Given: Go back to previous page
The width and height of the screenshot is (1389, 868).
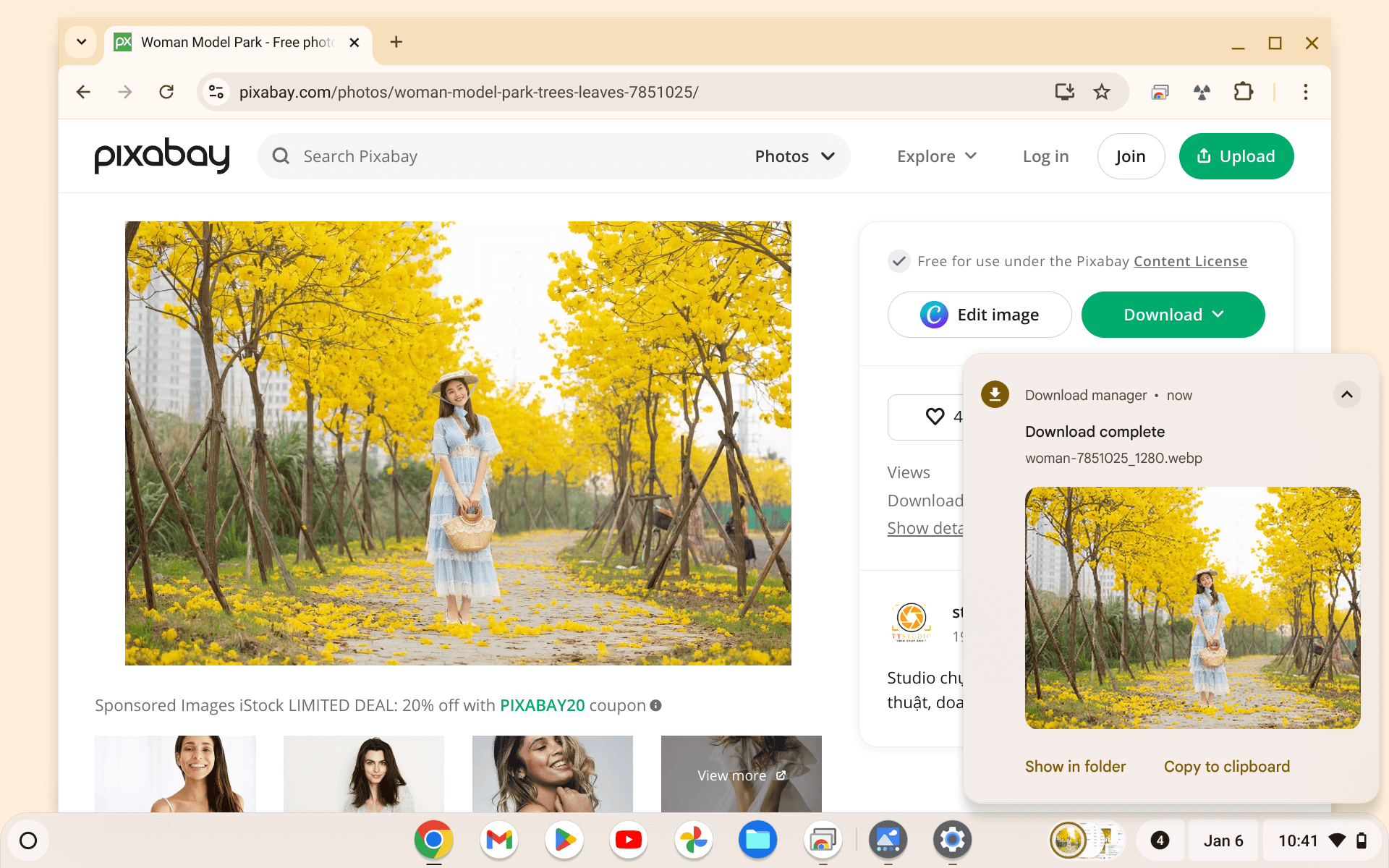Looking at the screenshot, I should tap(83, 92).
